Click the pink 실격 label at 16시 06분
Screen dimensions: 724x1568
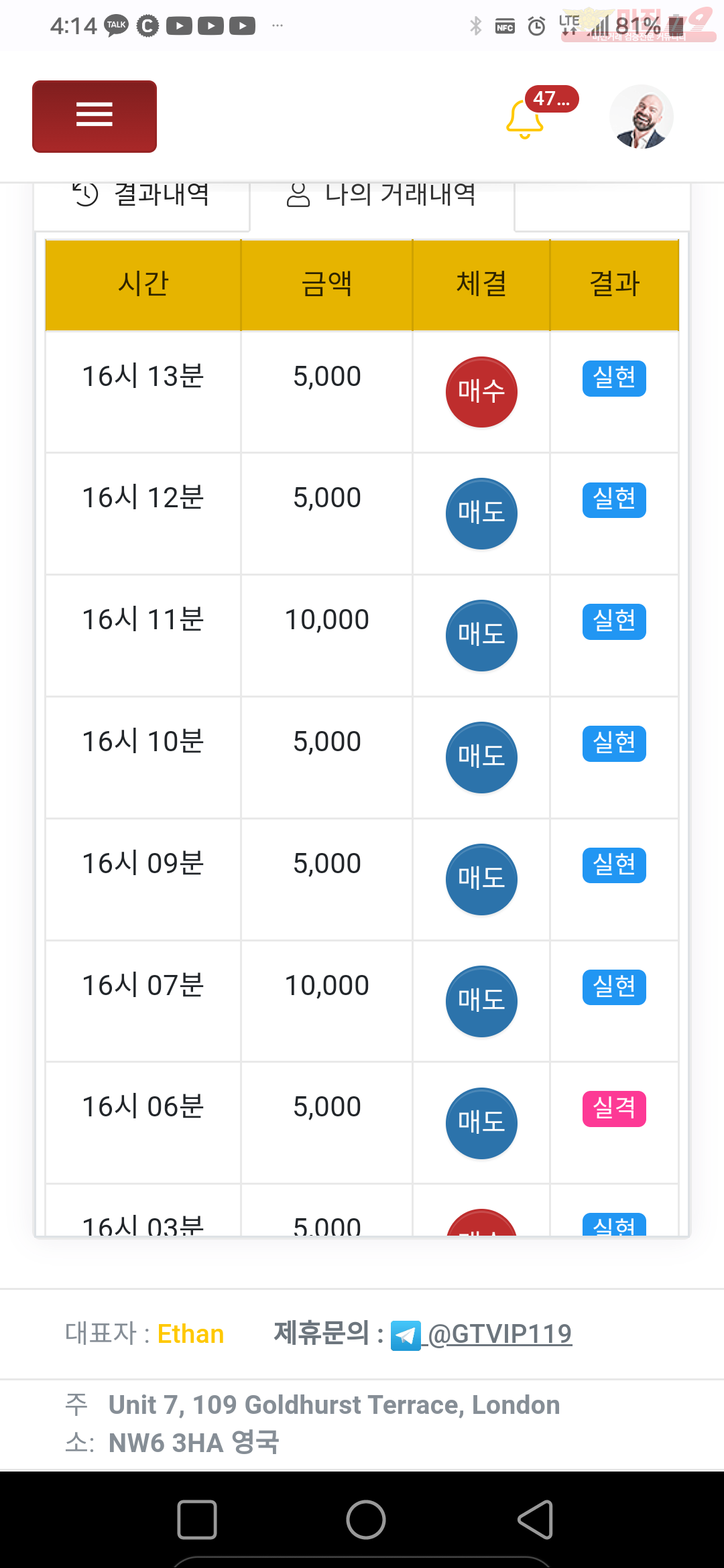click(x=614, y=1109)
